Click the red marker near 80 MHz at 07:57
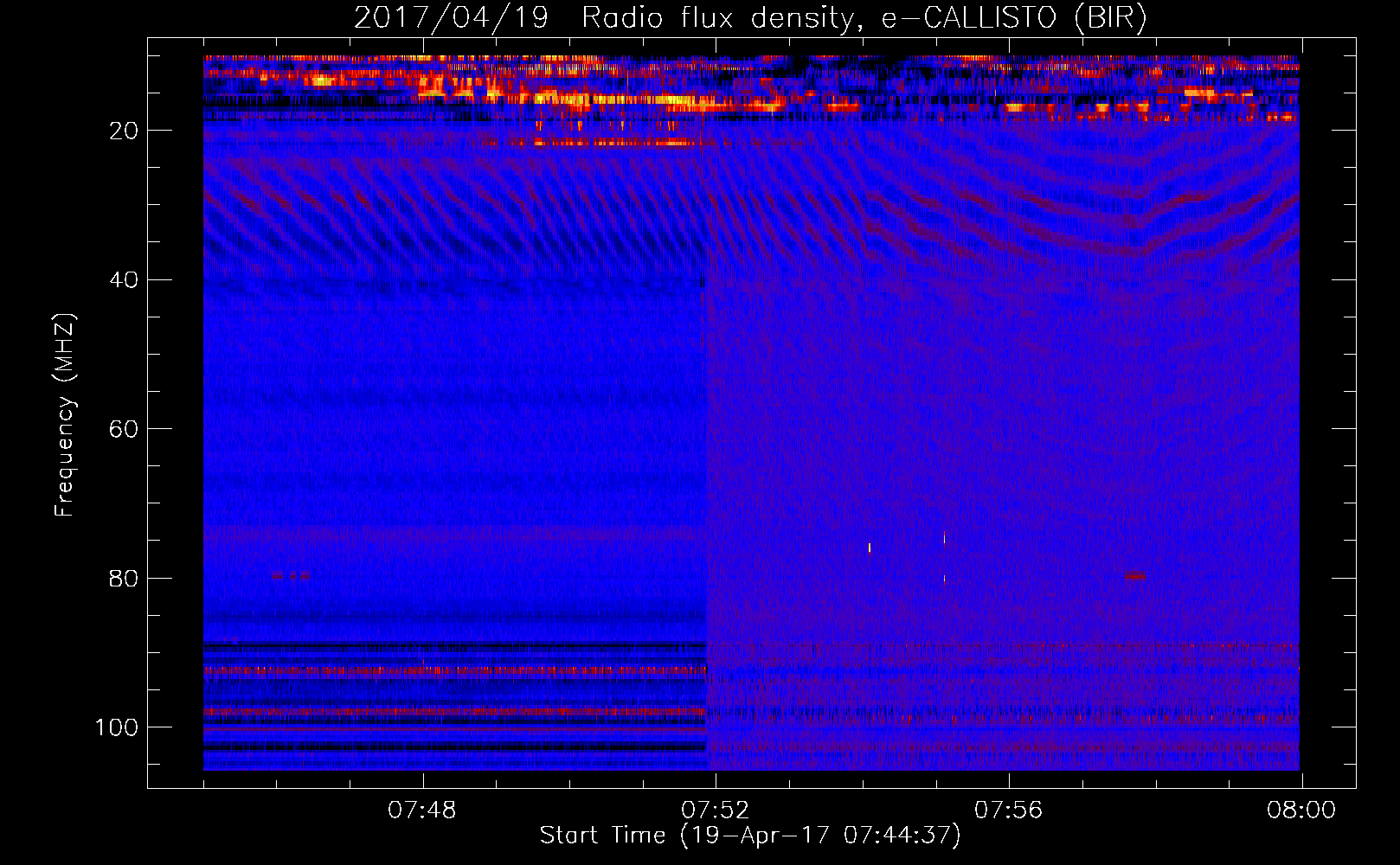This screenshot has width=1400, height=865. 1134,575
